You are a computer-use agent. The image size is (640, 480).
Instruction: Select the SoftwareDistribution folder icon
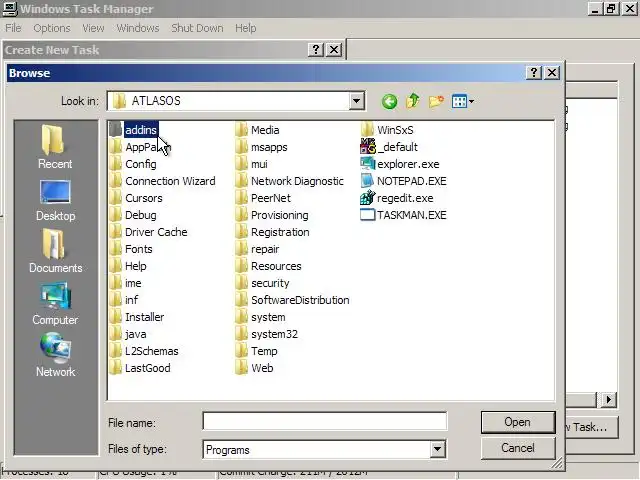[x=242, y=300]
